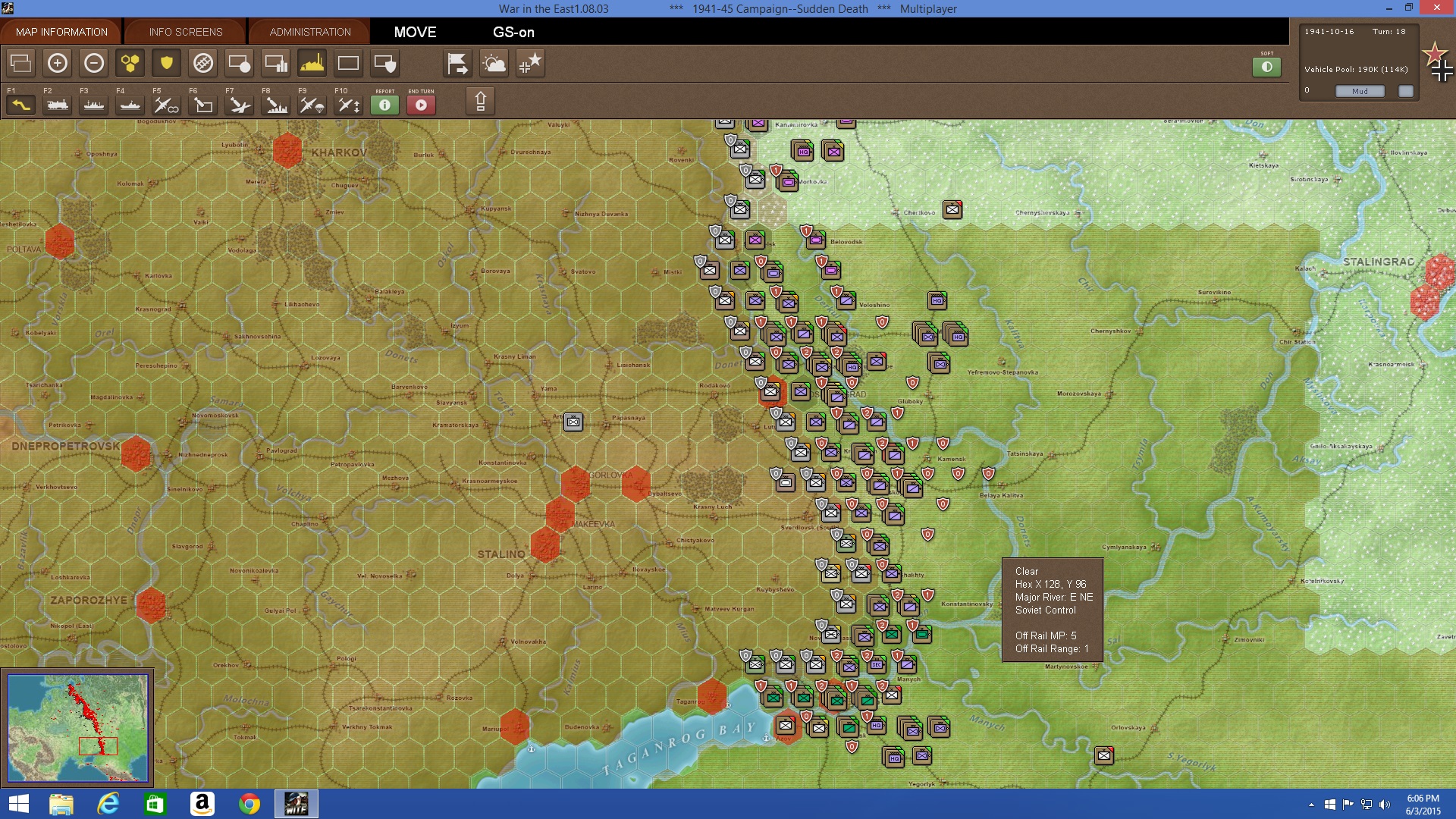Click the empty rectangle view icon
1456x819 pixels.
[349, 63]
